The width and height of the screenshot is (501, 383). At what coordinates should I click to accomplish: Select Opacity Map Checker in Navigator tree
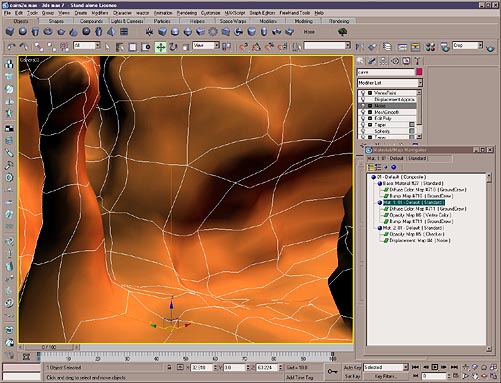pos(417,234)
